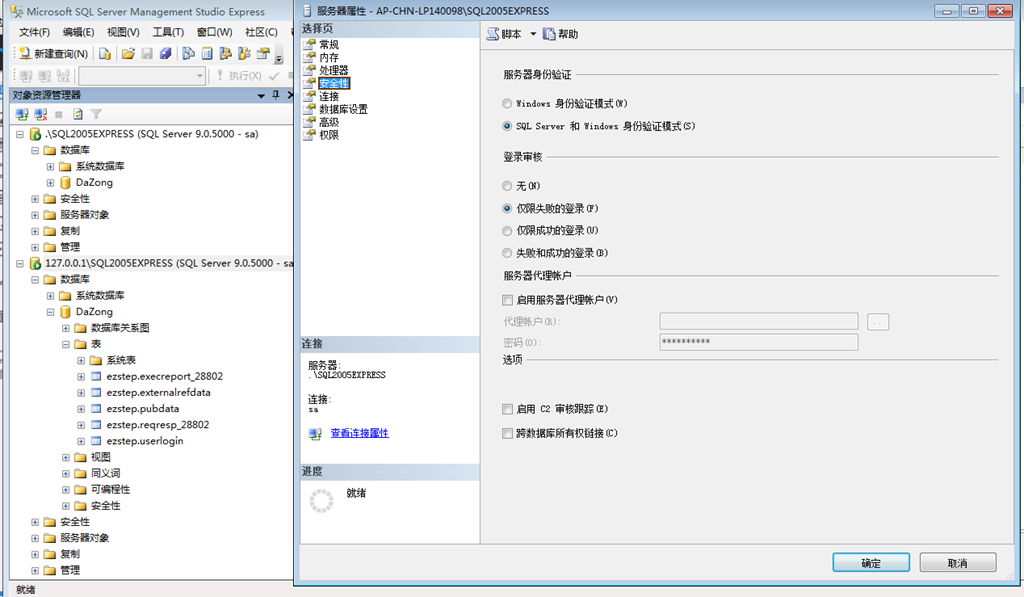Pin the 对象资源管理器 panel
This screenshot has width=1024, height=597.
(276, 95)
